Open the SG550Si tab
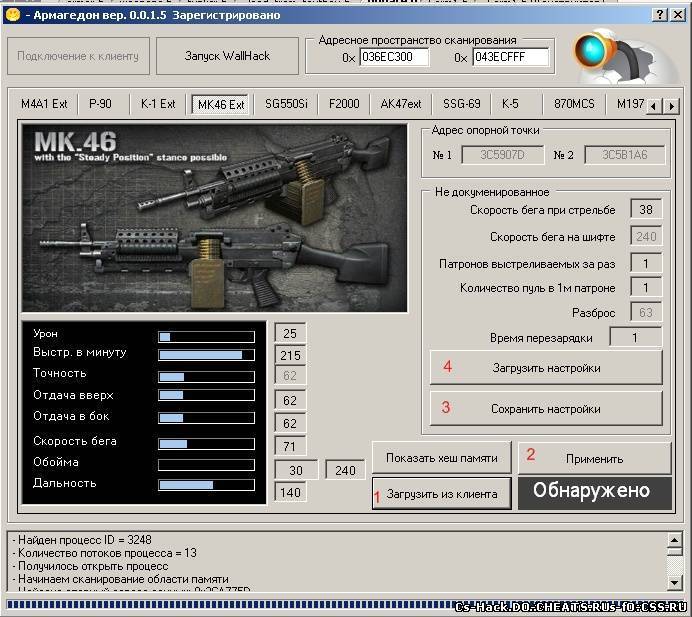This screenshot has height=617, width=692. point(286,104)
